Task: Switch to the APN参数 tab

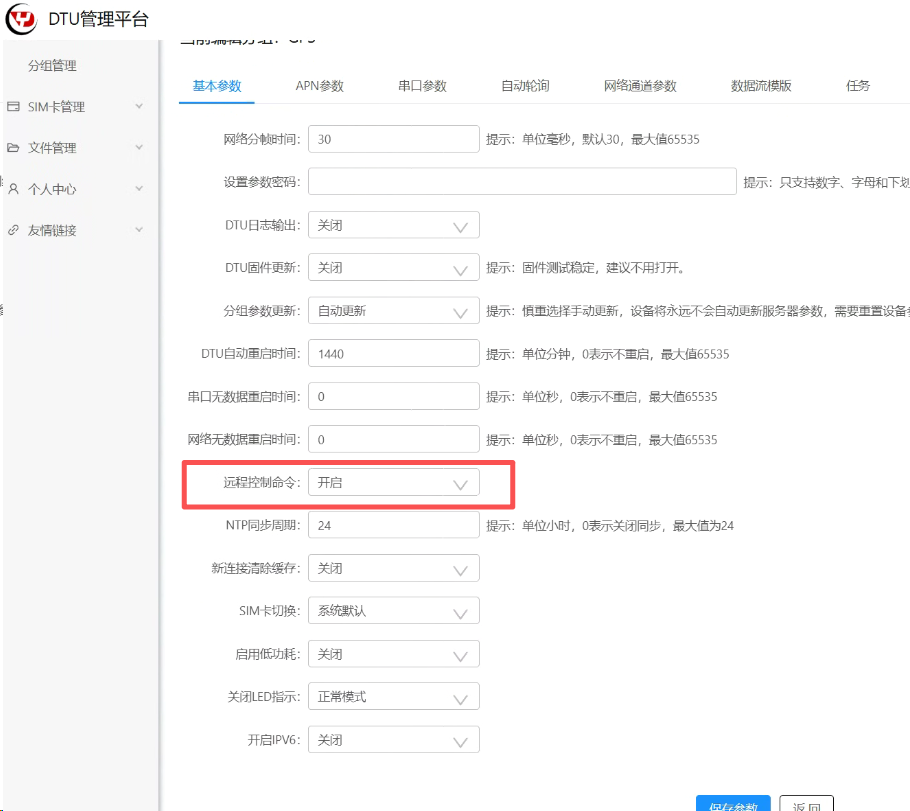Action: tap(319, 86)
